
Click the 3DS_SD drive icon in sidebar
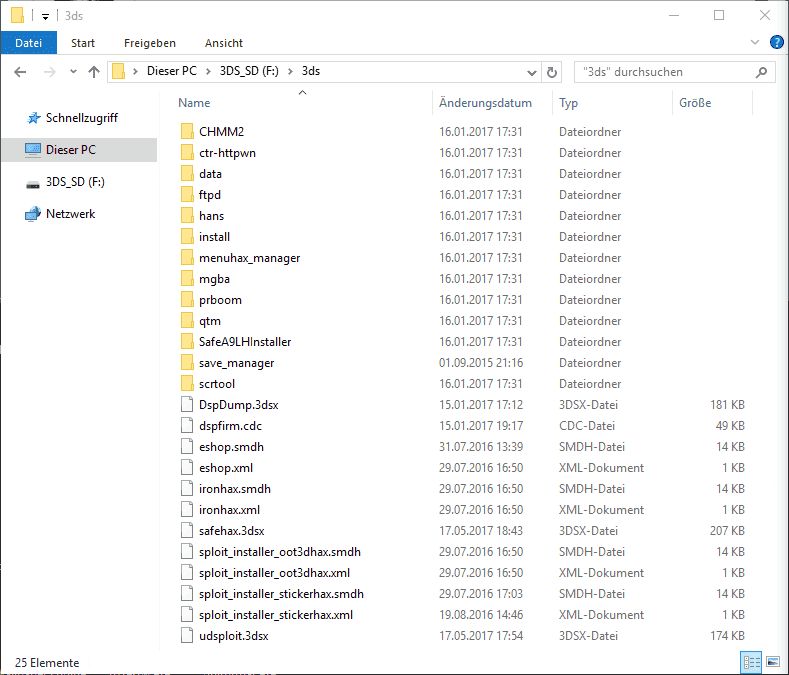33,185
